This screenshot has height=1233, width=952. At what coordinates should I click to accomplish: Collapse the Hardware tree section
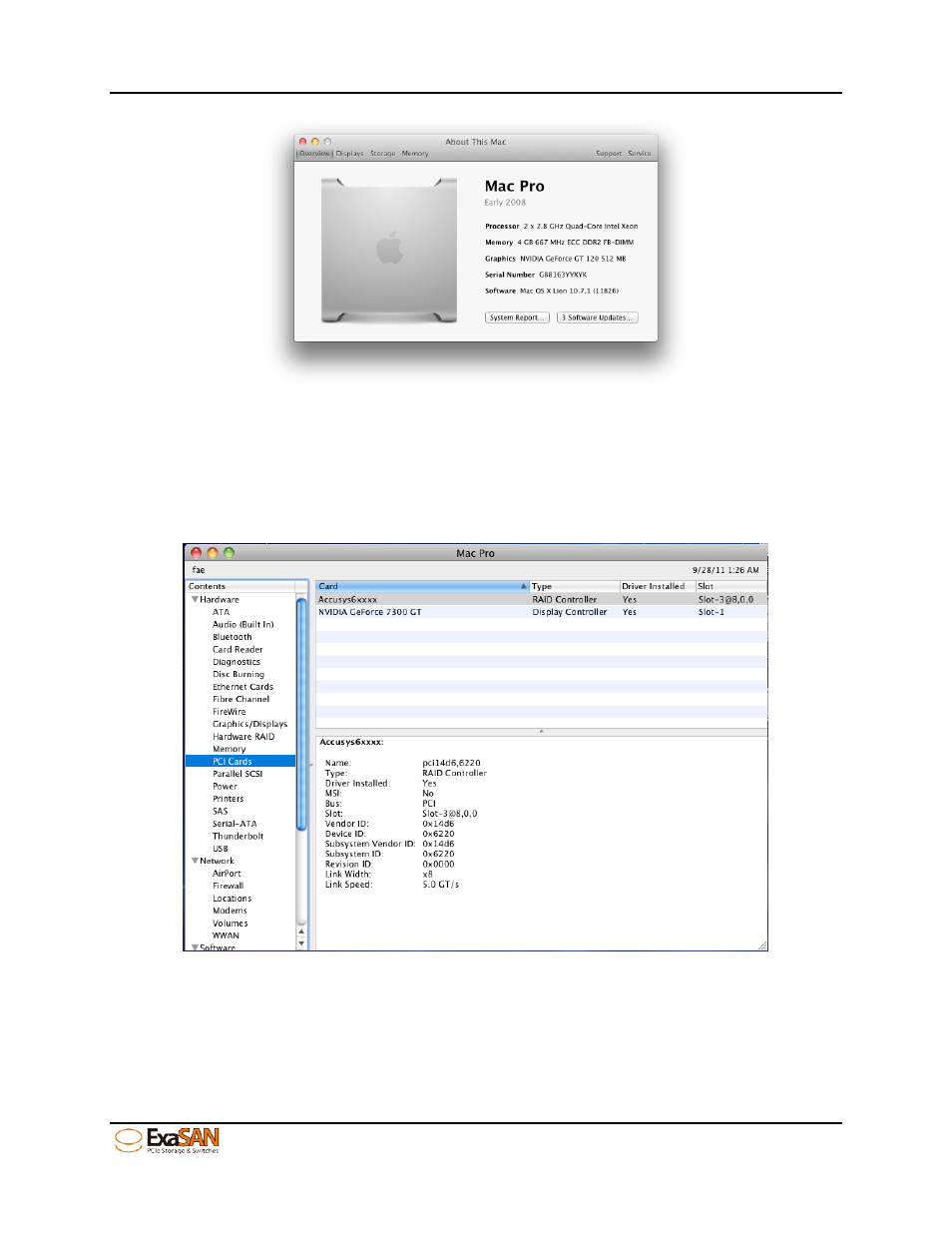point(195,600)
